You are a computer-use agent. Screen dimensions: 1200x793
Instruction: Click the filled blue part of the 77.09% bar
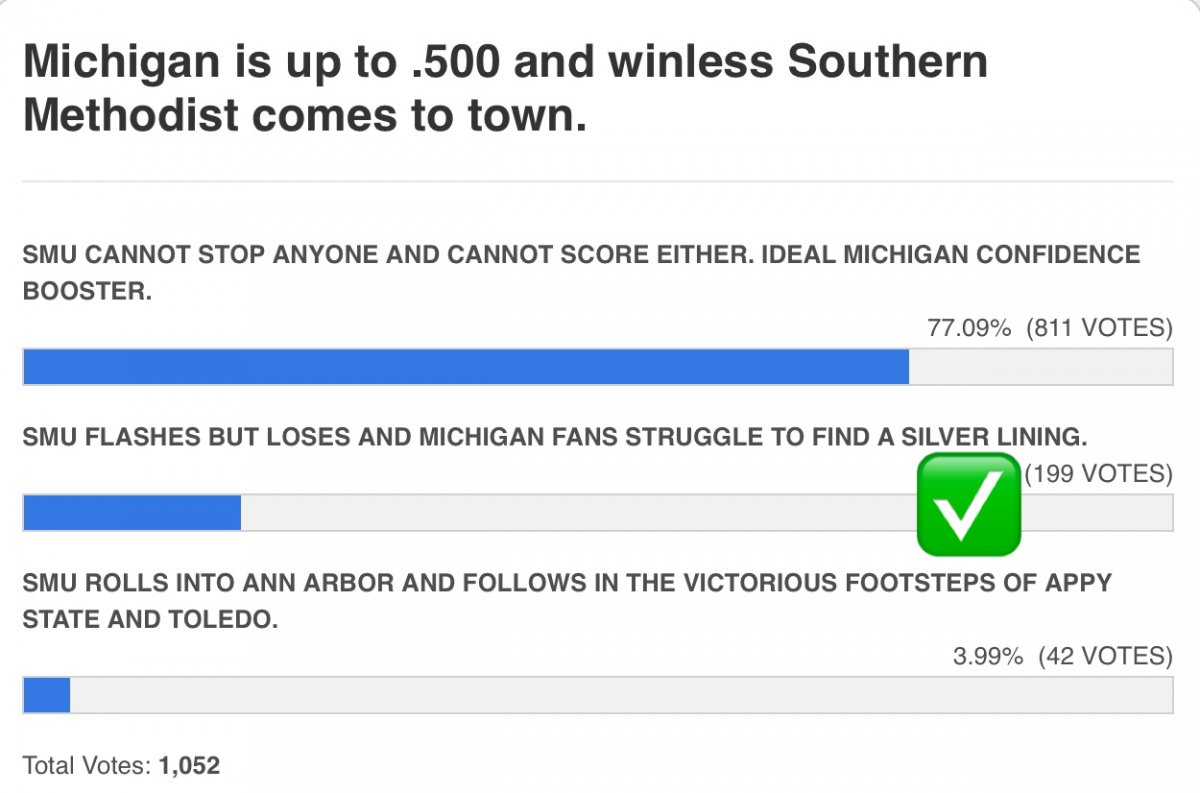(x=465, y=367)
